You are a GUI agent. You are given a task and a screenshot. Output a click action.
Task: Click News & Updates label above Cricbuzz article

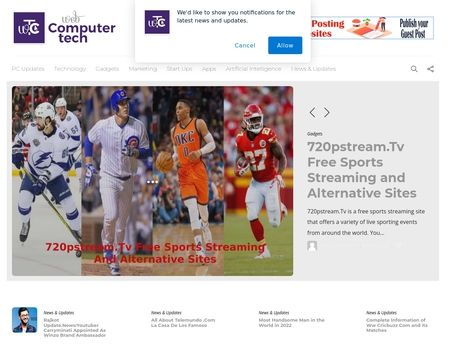(381, 313)
